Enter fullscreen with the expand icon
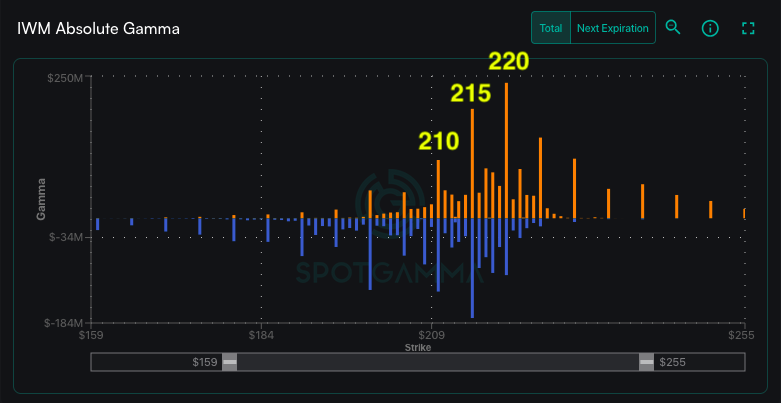Screen dimensions: 781x403 [747, 28]
